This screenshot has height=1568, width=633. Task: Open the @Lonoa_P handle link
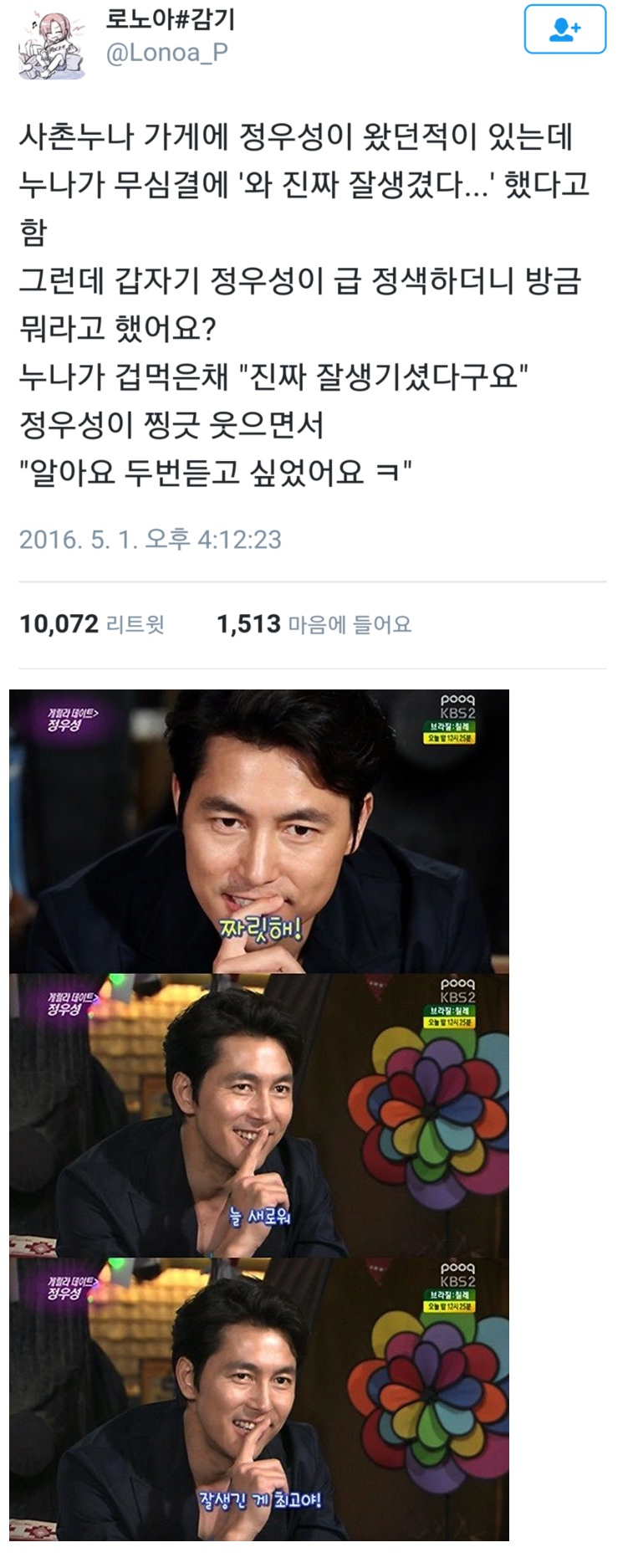(166, 54)
